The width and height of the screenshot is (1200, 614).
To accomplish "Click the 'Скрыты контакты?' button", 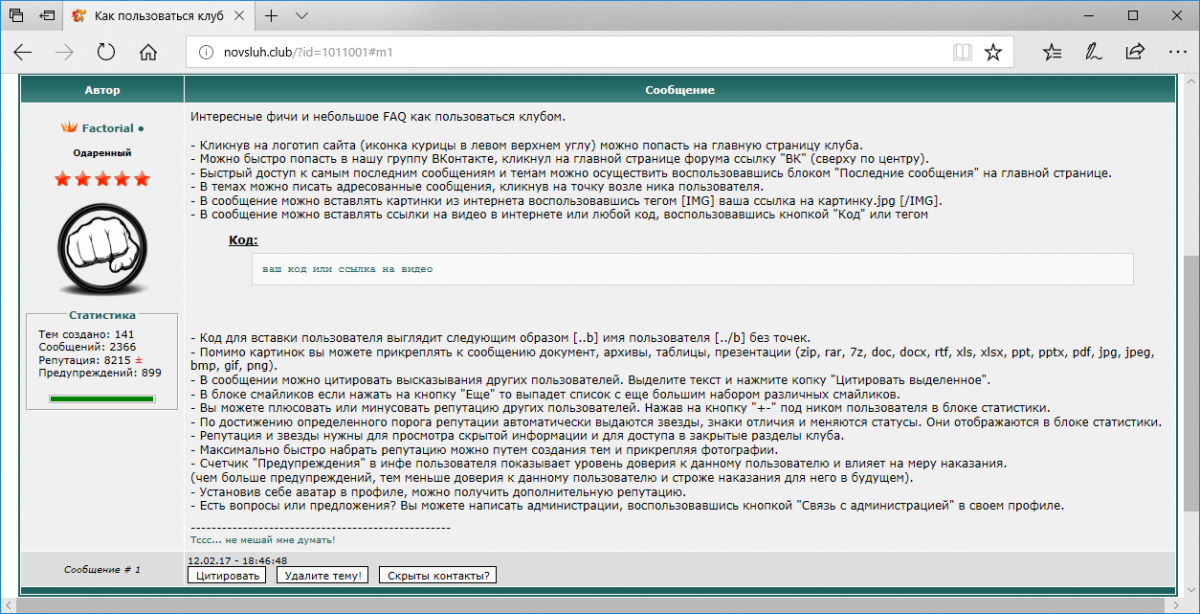I will pyautogui.click(x=438, y=575).
